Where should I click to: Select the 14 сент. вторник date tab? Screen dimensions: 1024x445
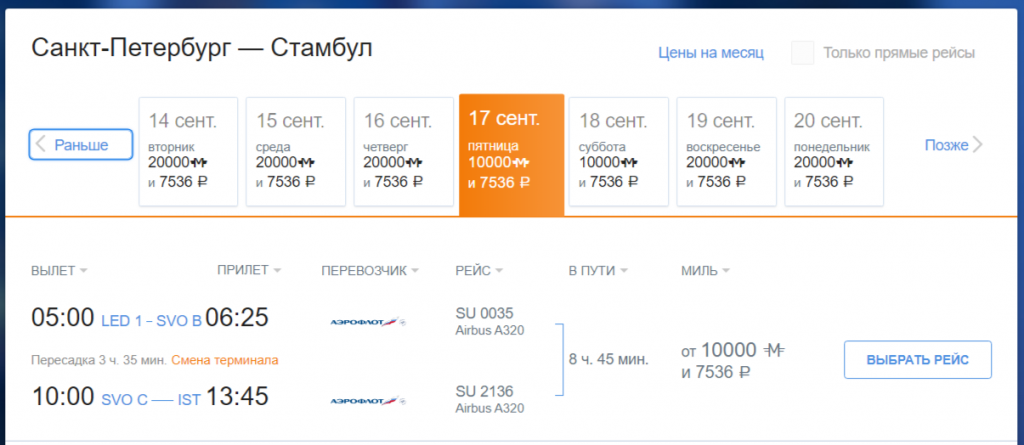pos(188,152)
